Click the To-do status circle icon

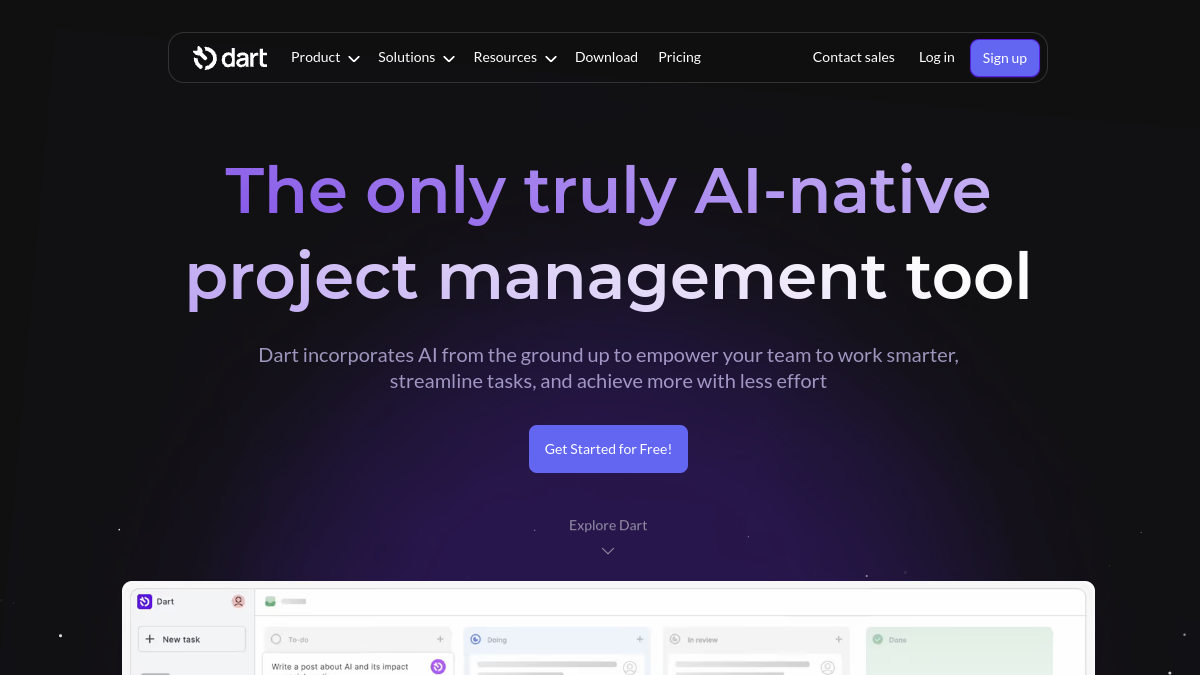point(276,639)
